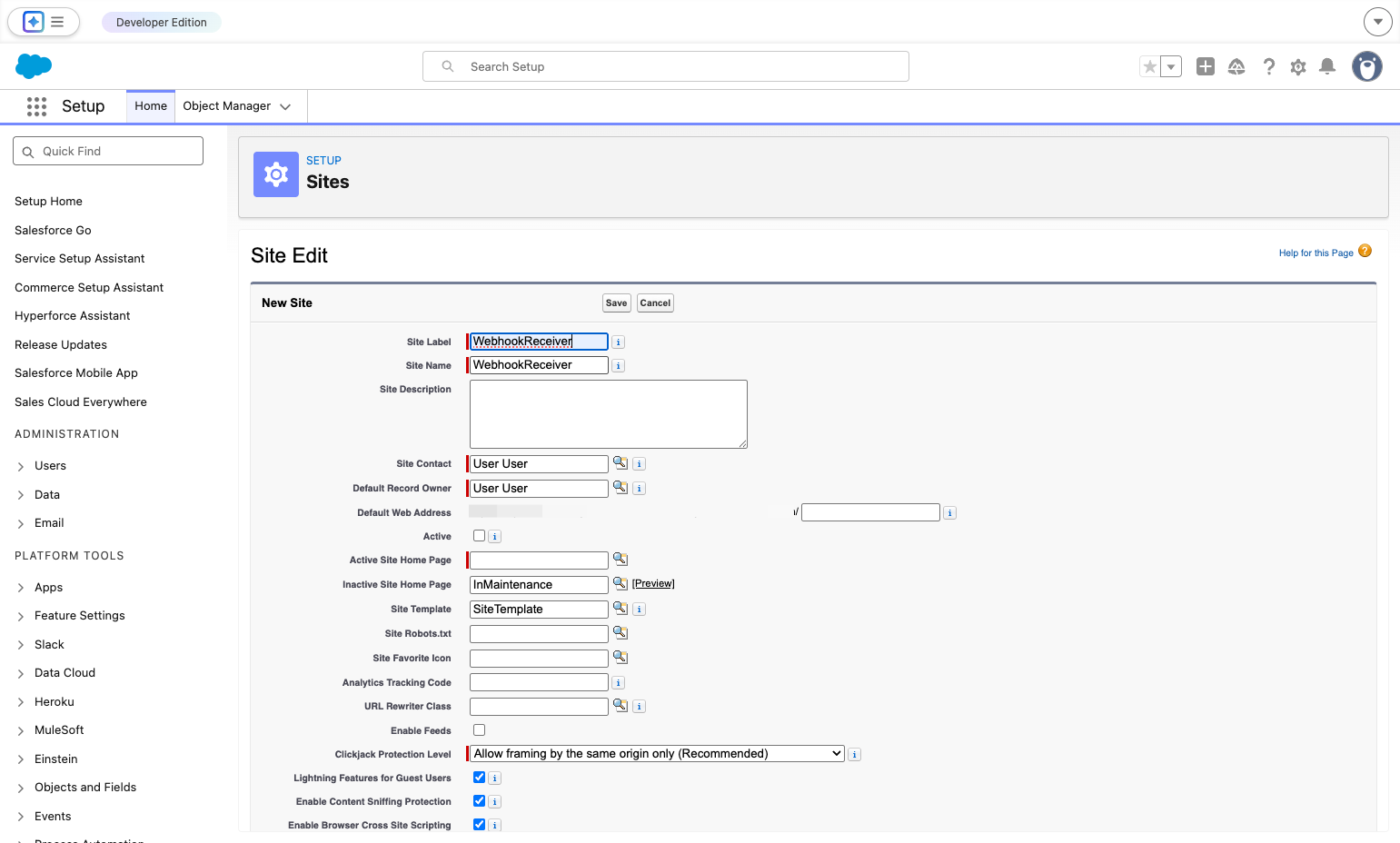Open the Object Manager tab

click(236, 106)
